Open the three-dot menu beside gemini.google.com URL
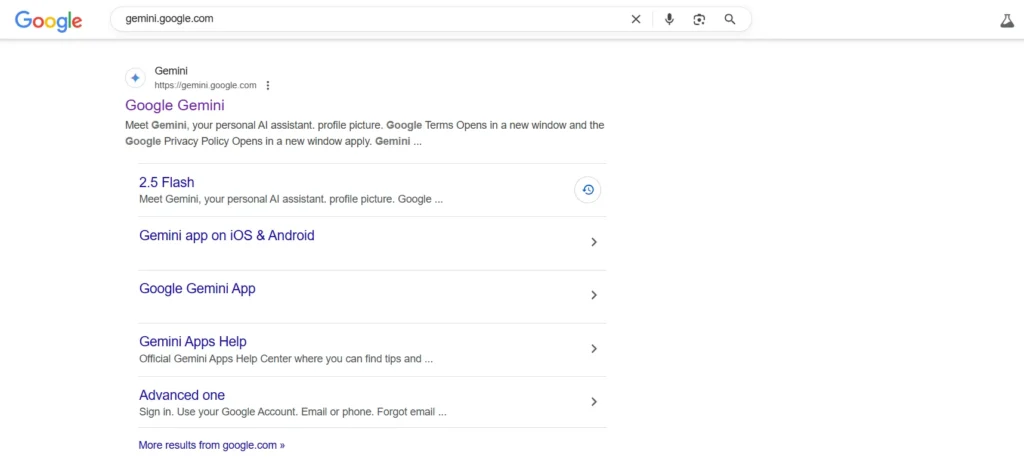This screenshot has height=472, width=1024. pos(268,86)
